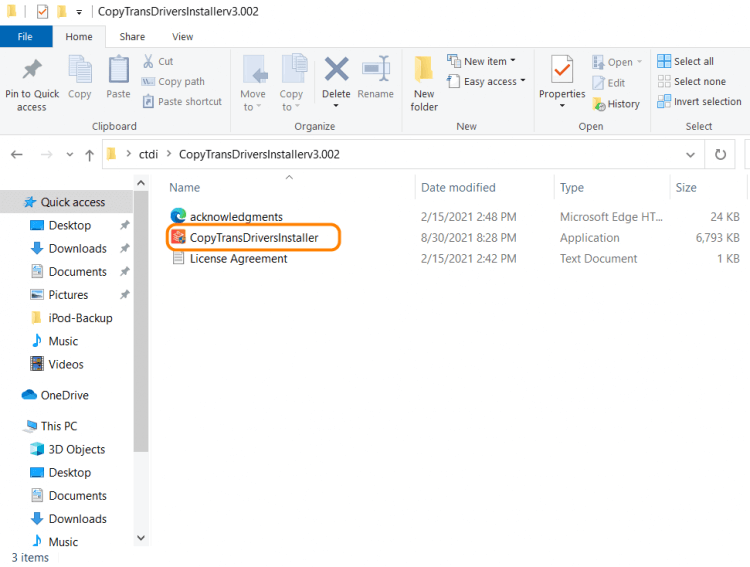The width and height of the screenshot is (750, 567).
Task: Sort by the Size column header
Action: (x=686, y=188)
